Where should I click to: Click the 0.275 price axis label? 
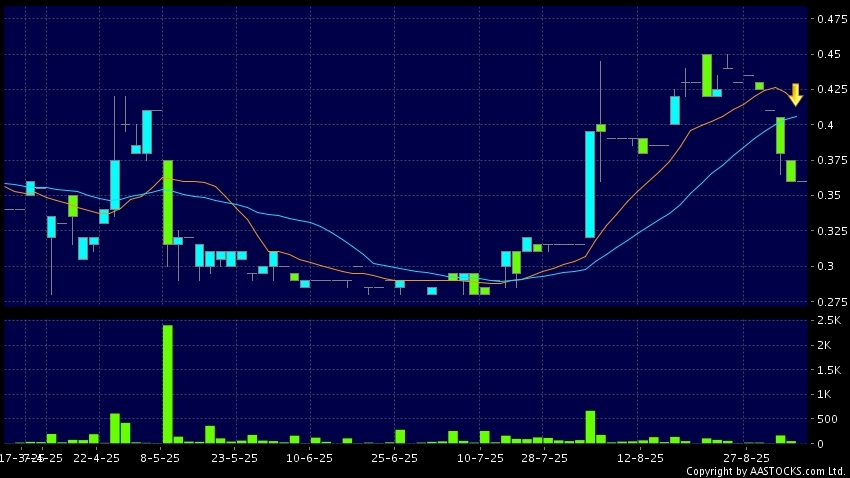pyautogui.click(x=833, y=301)
